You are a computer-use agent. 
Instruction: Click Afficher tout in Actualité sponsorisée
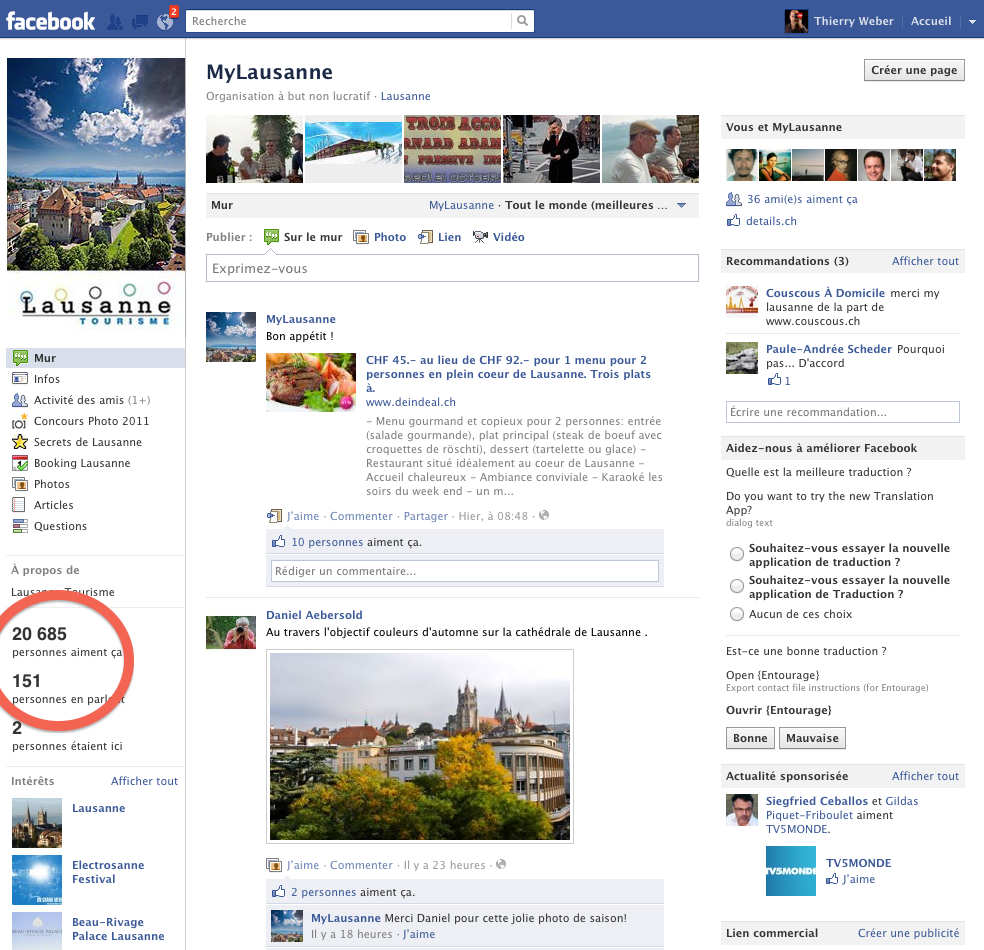[925, 776]
